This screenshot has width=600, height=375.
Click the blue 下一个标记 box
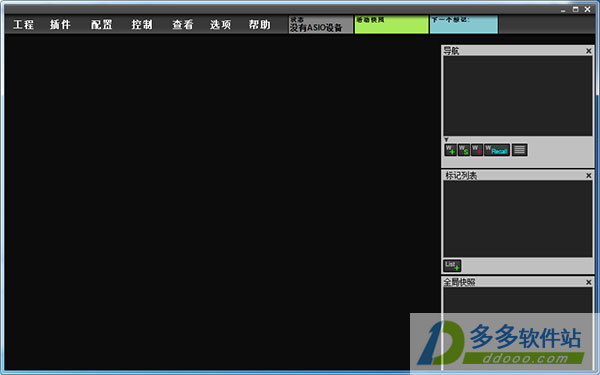pyautogui.click(x=464, y=24)
